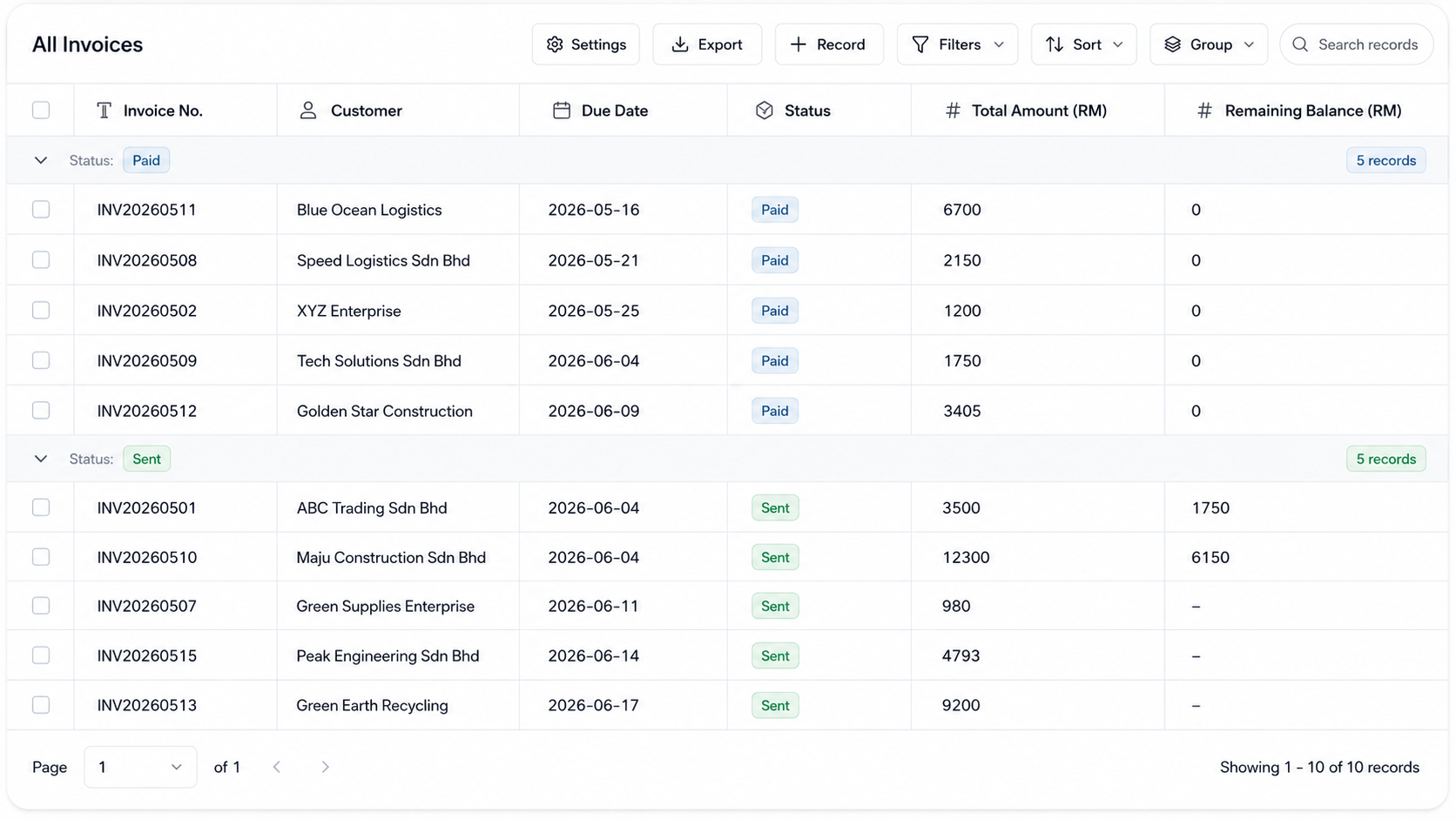Click the Sort arrows icon
1456x819 pixels.
(1055, 44)
